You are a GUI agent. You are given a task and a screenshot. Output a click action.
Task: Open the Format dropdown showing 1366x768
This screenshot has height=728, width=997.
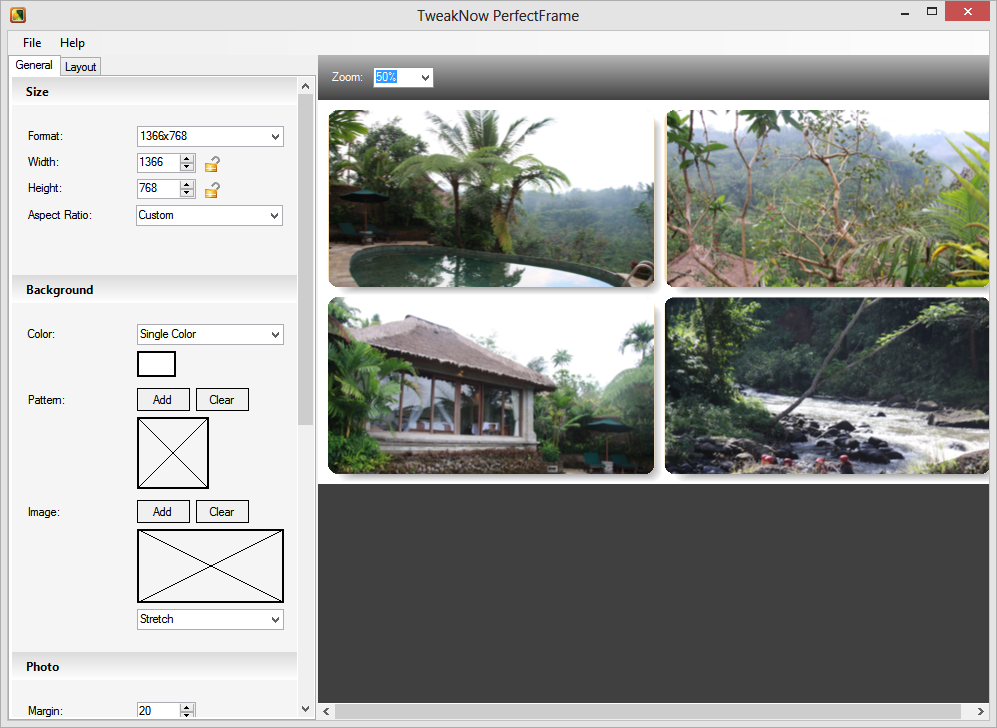210,136
